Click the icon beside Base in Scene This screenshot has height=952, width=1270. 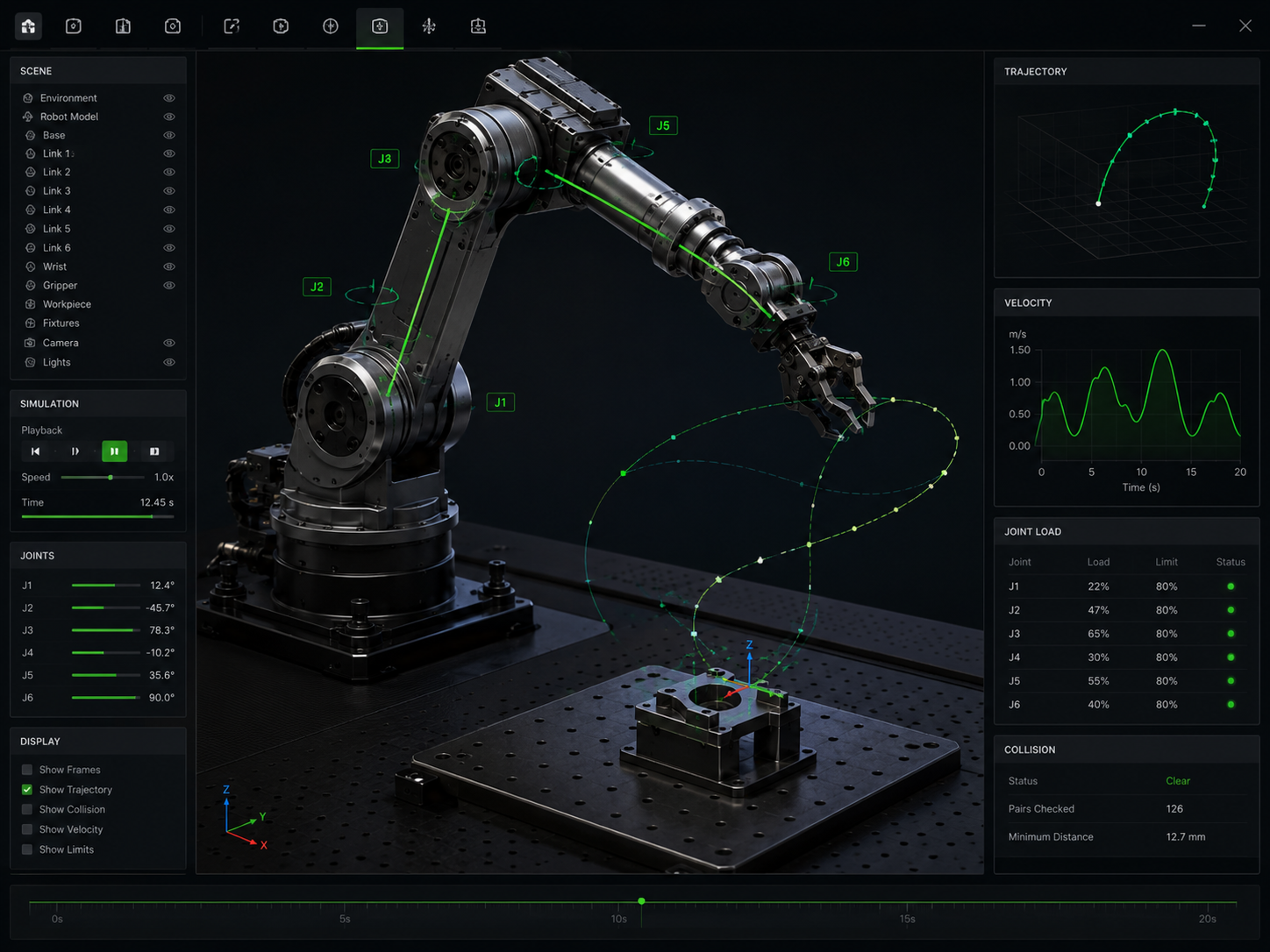[30, 135]
